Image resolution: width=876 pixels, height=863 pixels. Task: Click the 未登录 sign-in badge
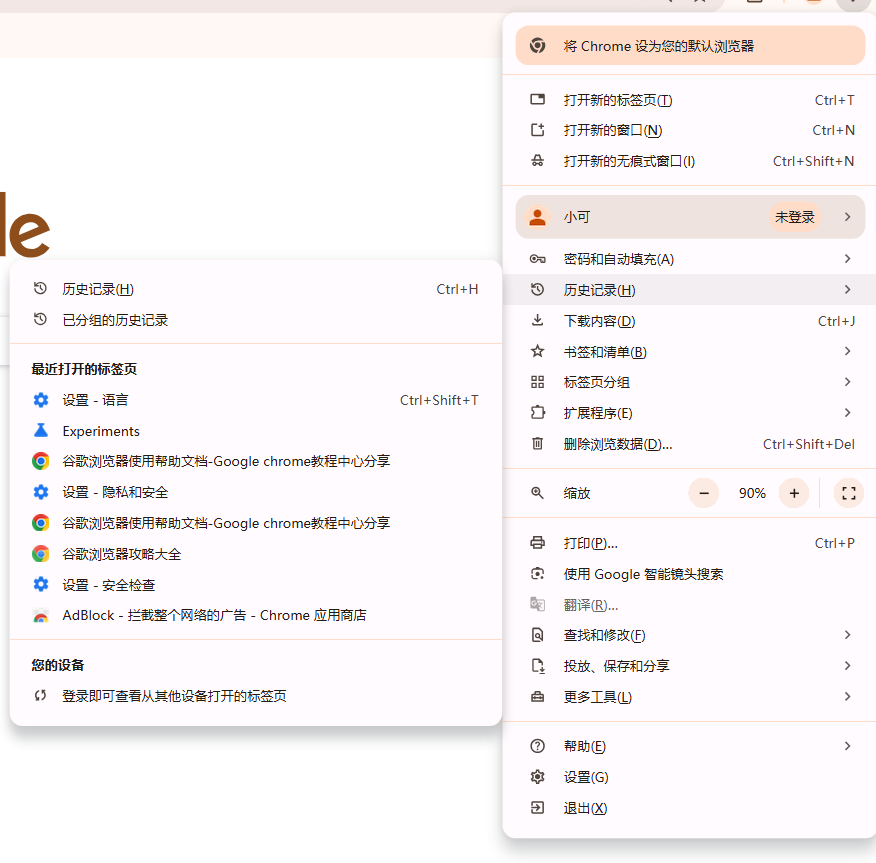(x=794, y=217)
